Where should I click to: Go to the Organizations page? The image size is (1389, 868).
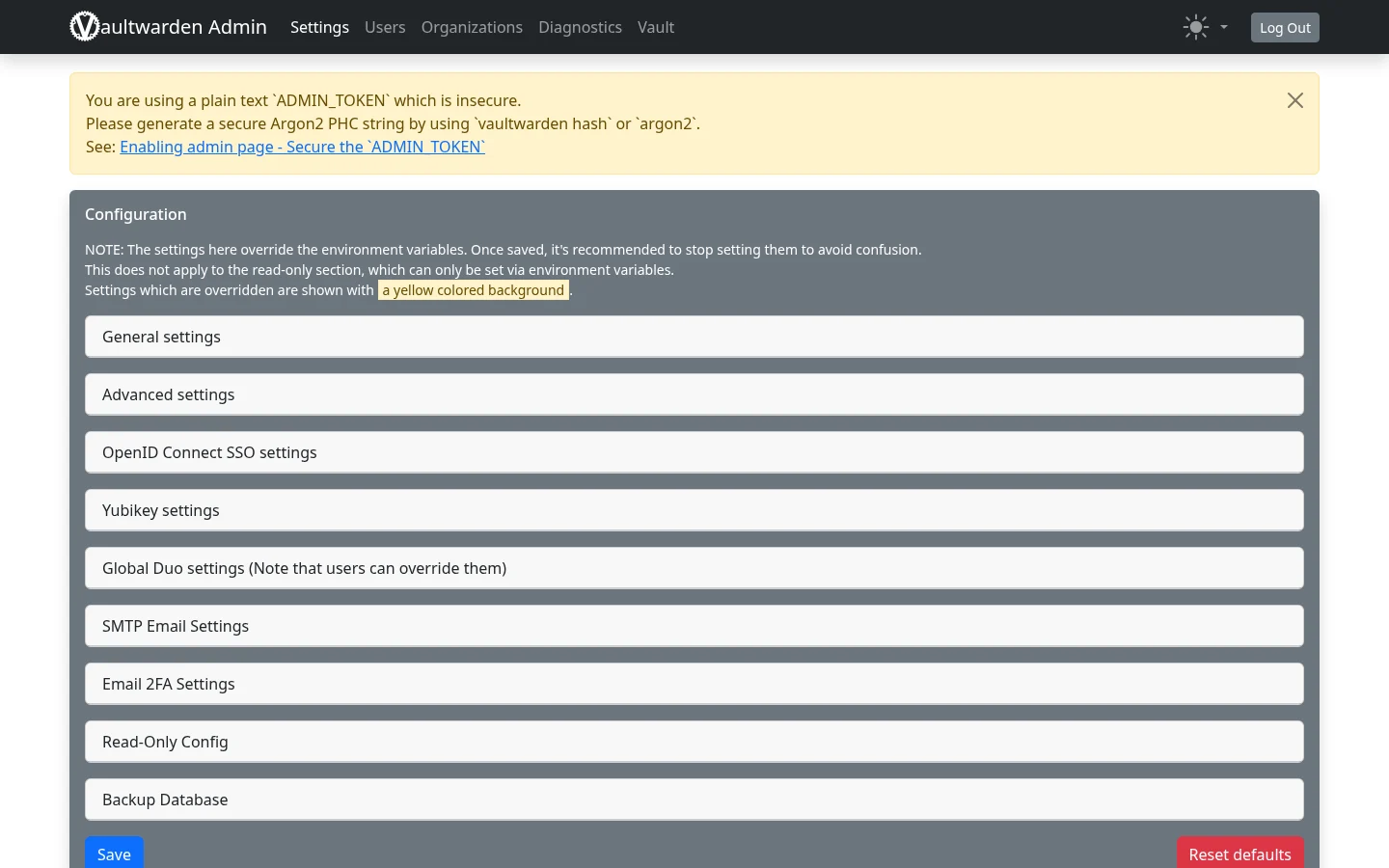click(472, 27)
